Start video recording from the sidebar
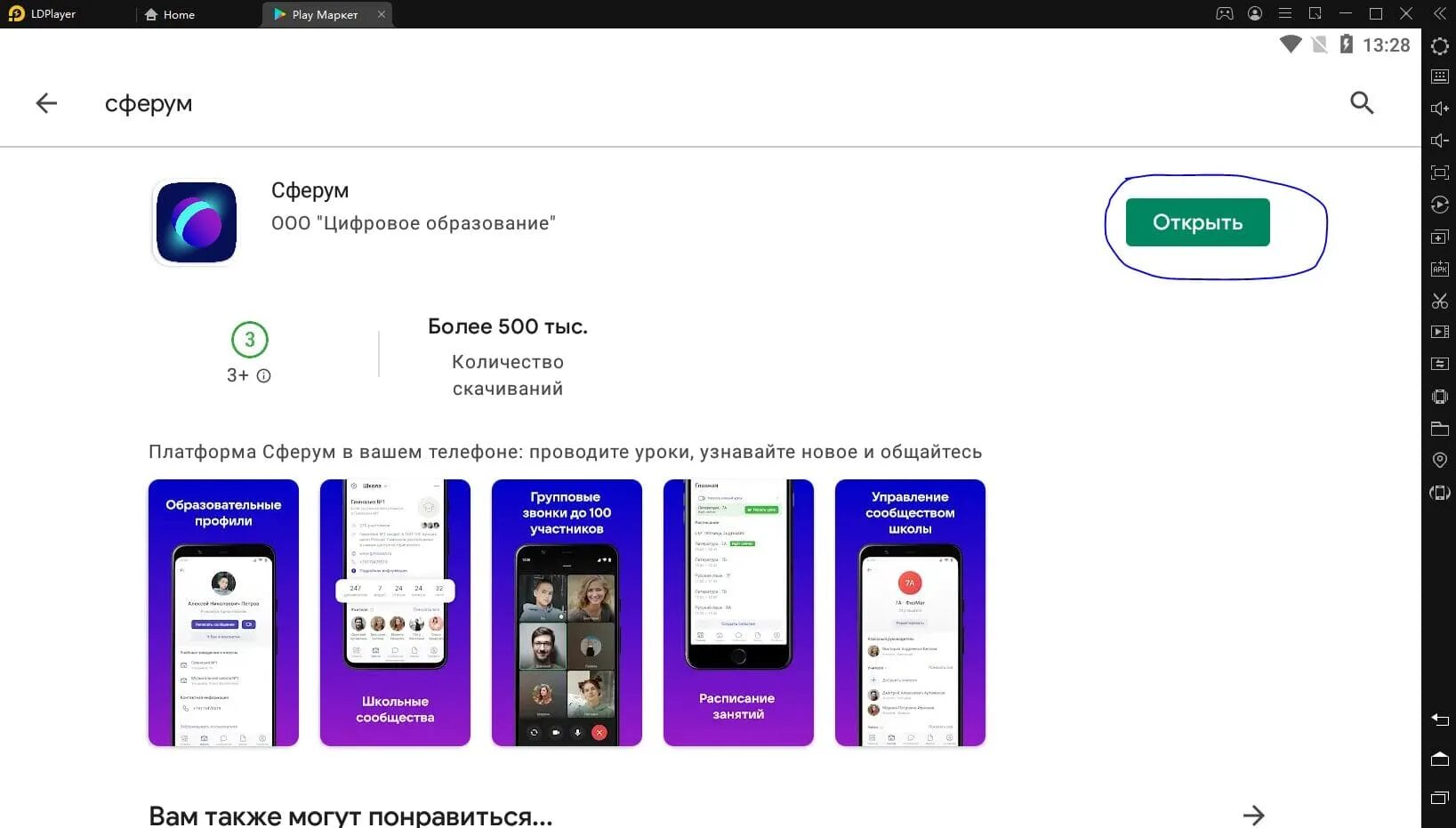 click(1439, 332)
